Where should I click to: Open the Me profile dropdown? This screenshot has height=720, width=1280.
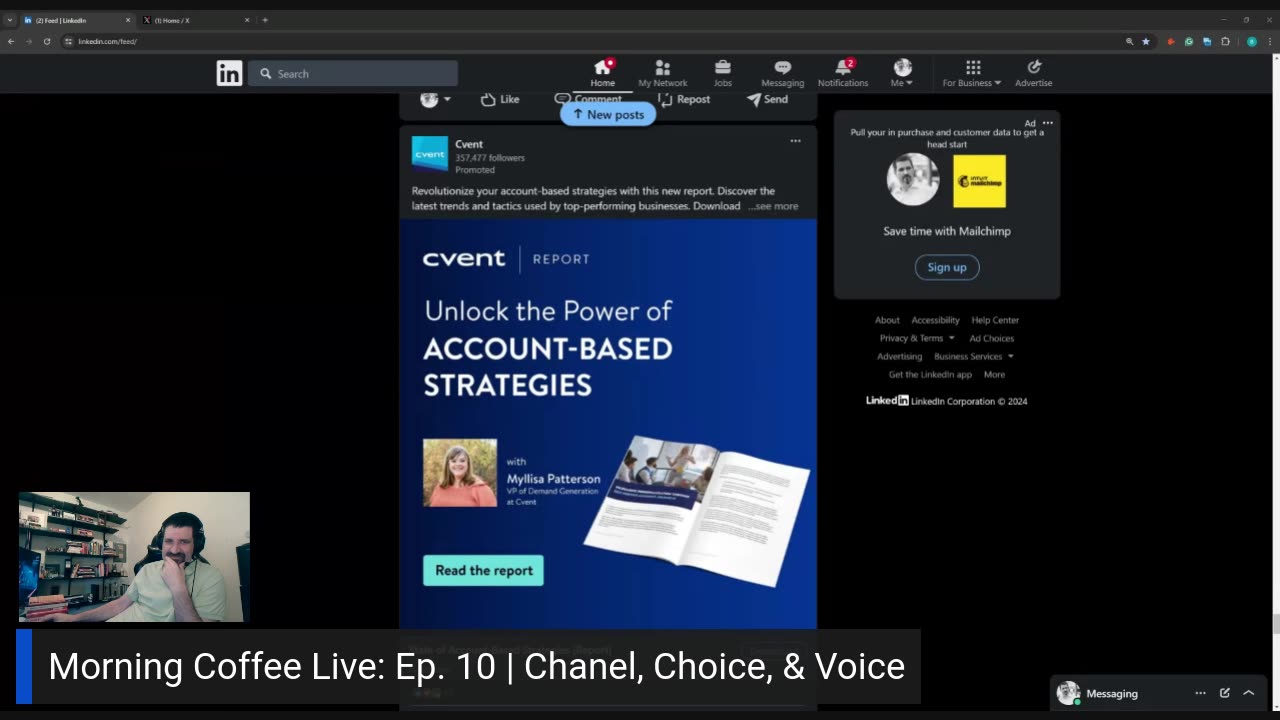[902, 73]
